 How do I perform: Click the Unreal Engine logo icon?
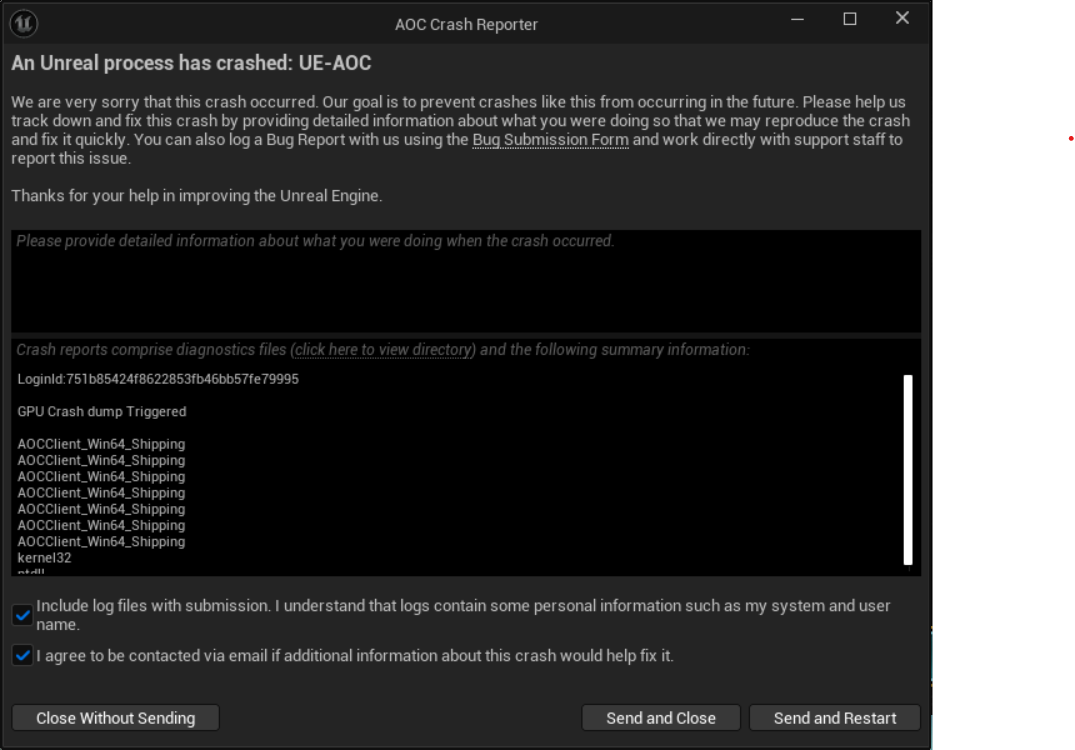pos(23,23)
